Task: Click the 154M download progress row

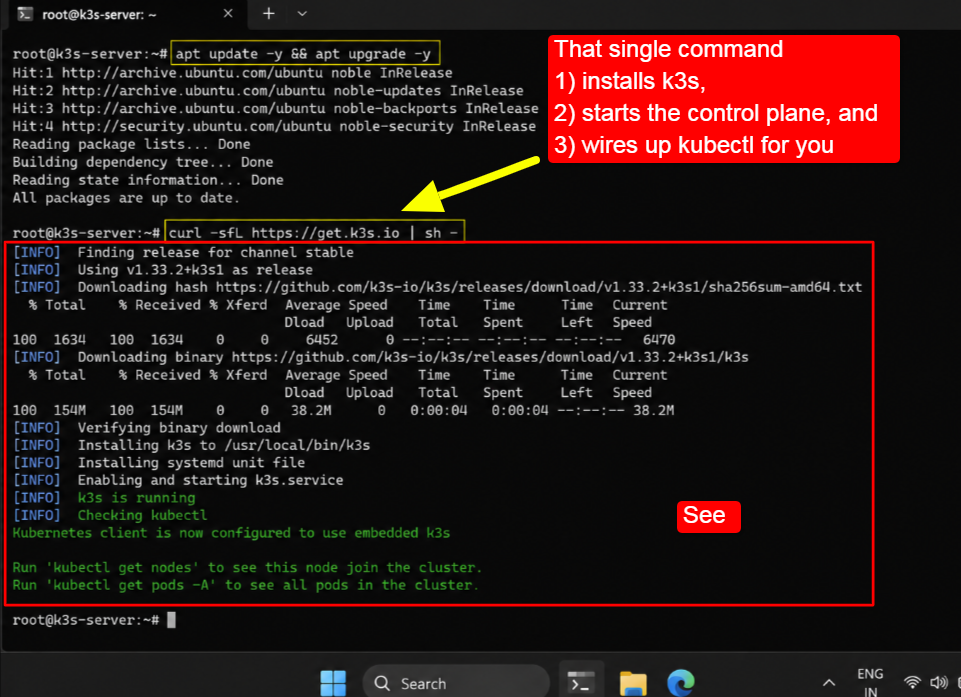Action: (x=343, y=410)
